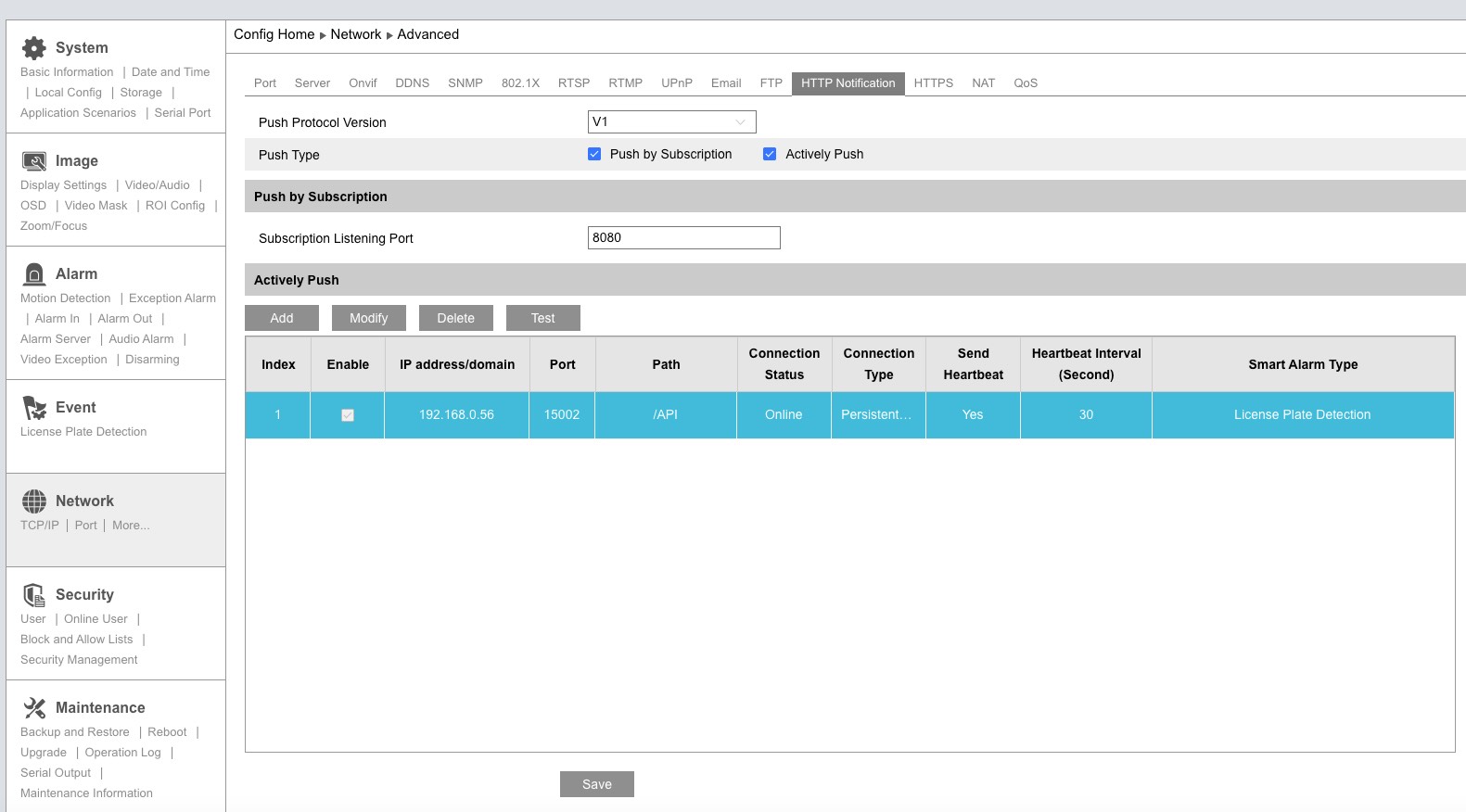Switch to the QoS tab

coord(1026,82)
